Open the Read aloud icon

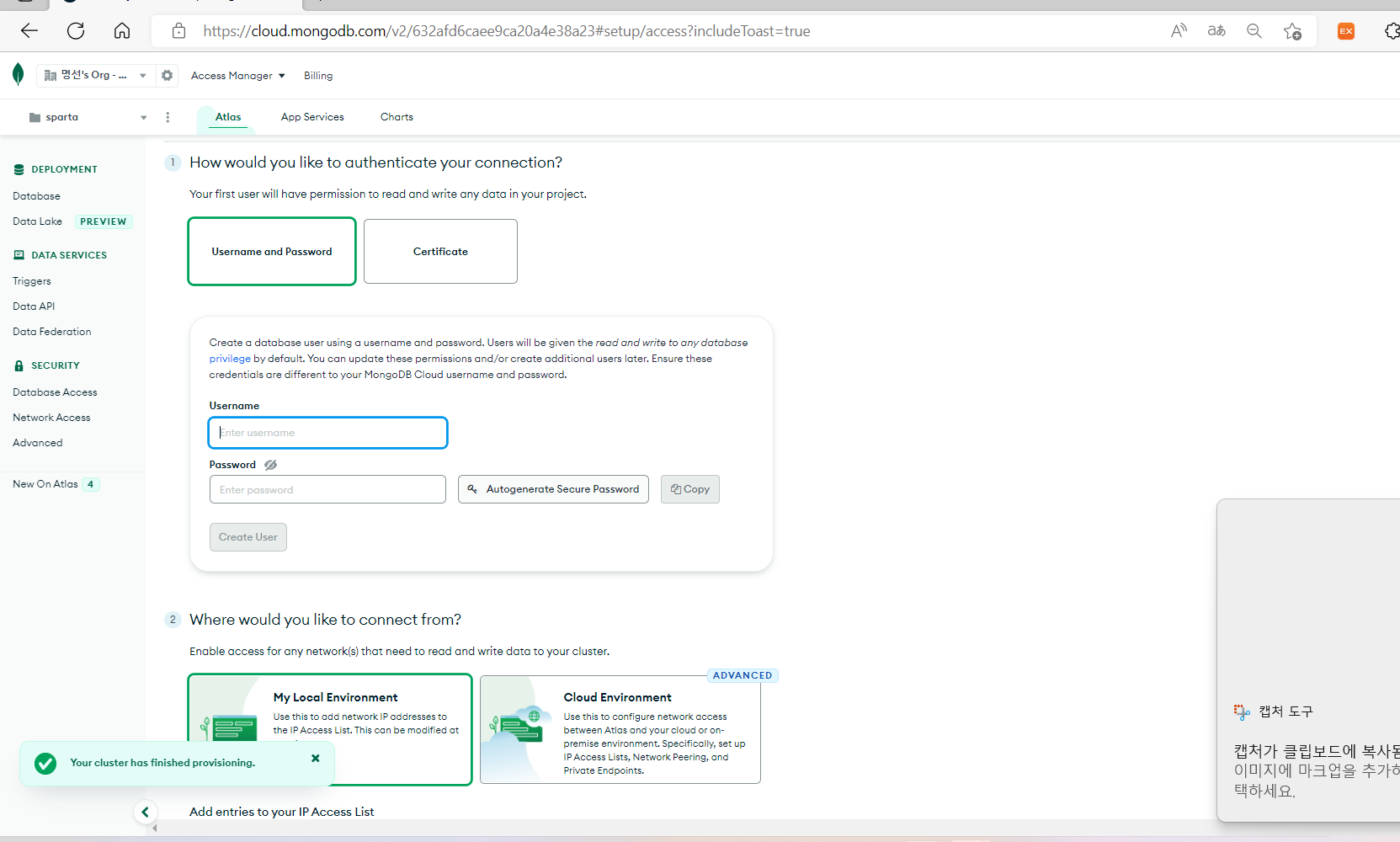(1179, 31)
